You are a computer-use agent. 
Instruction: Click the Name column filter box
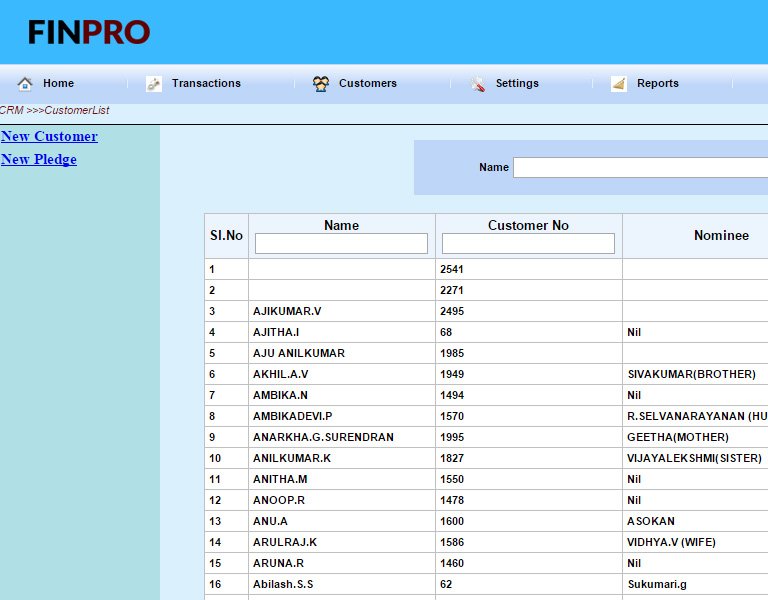[x=341, y=243]
